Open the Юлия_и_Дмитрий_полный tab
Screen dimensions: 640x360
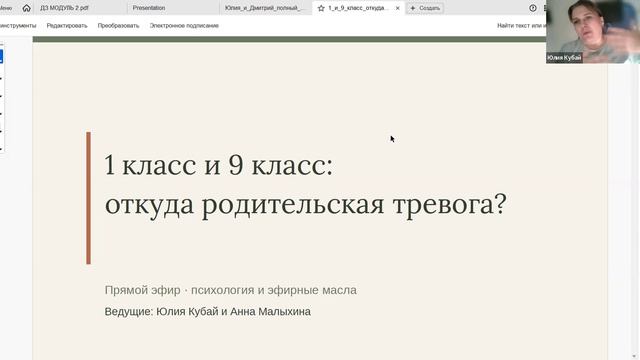click(266, 8)
